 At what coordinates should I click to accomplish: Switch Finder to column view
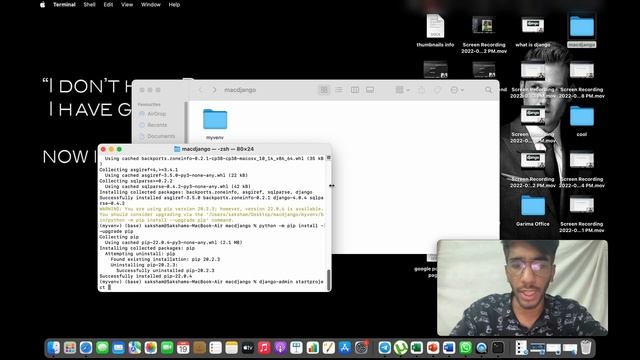[355, 90]
